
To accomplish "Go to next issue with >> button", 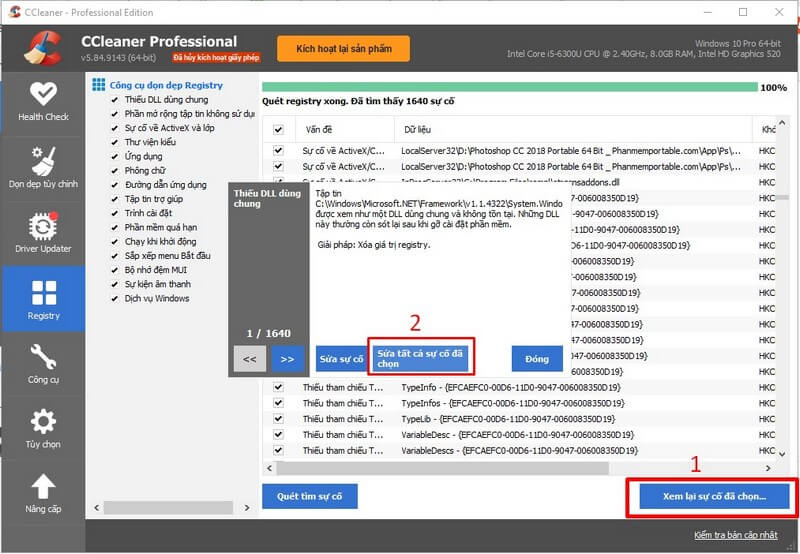I will [287, 358].
